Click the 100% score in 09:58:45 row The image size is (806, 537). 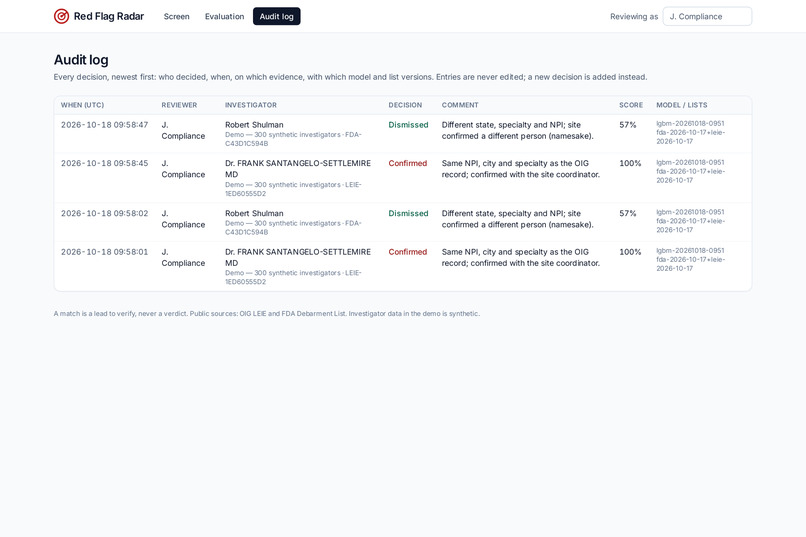click(x=630, y=163)
